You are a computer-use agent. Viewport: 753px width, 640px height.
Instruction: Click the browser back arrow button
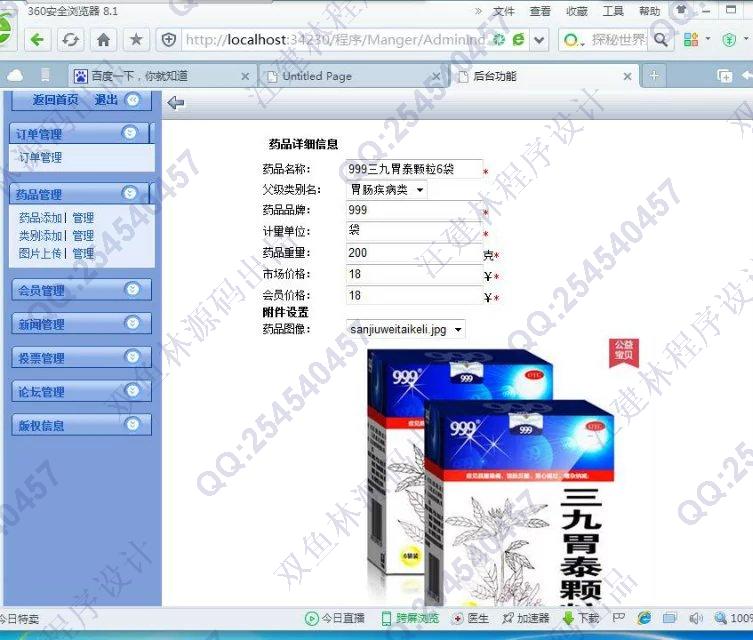[x=37, y=39]
